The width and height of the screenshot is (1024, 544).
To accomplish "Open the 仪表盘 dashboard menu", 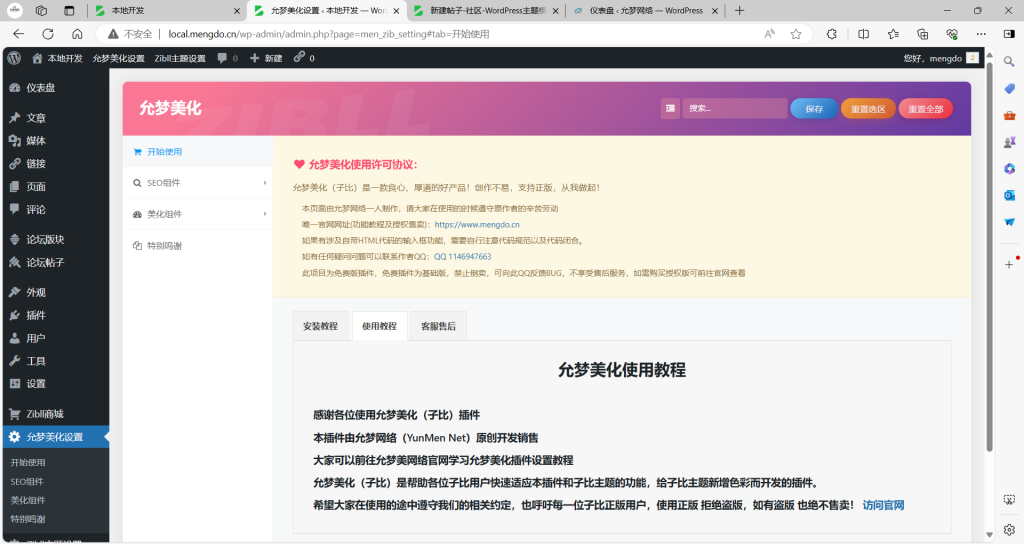I will coord(40,88).
